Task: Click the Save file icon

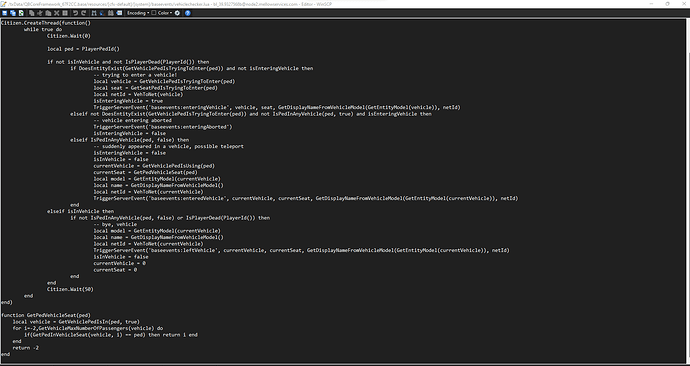Action: coord(5,13)
